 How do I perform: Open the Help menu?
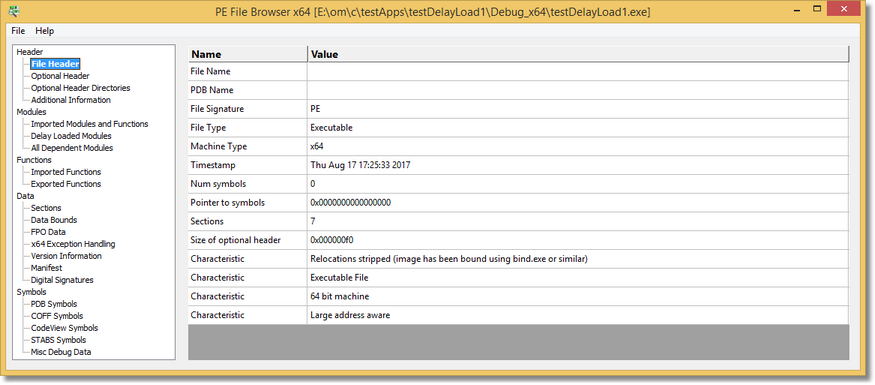pyautogui.click(x=45, y=31)
